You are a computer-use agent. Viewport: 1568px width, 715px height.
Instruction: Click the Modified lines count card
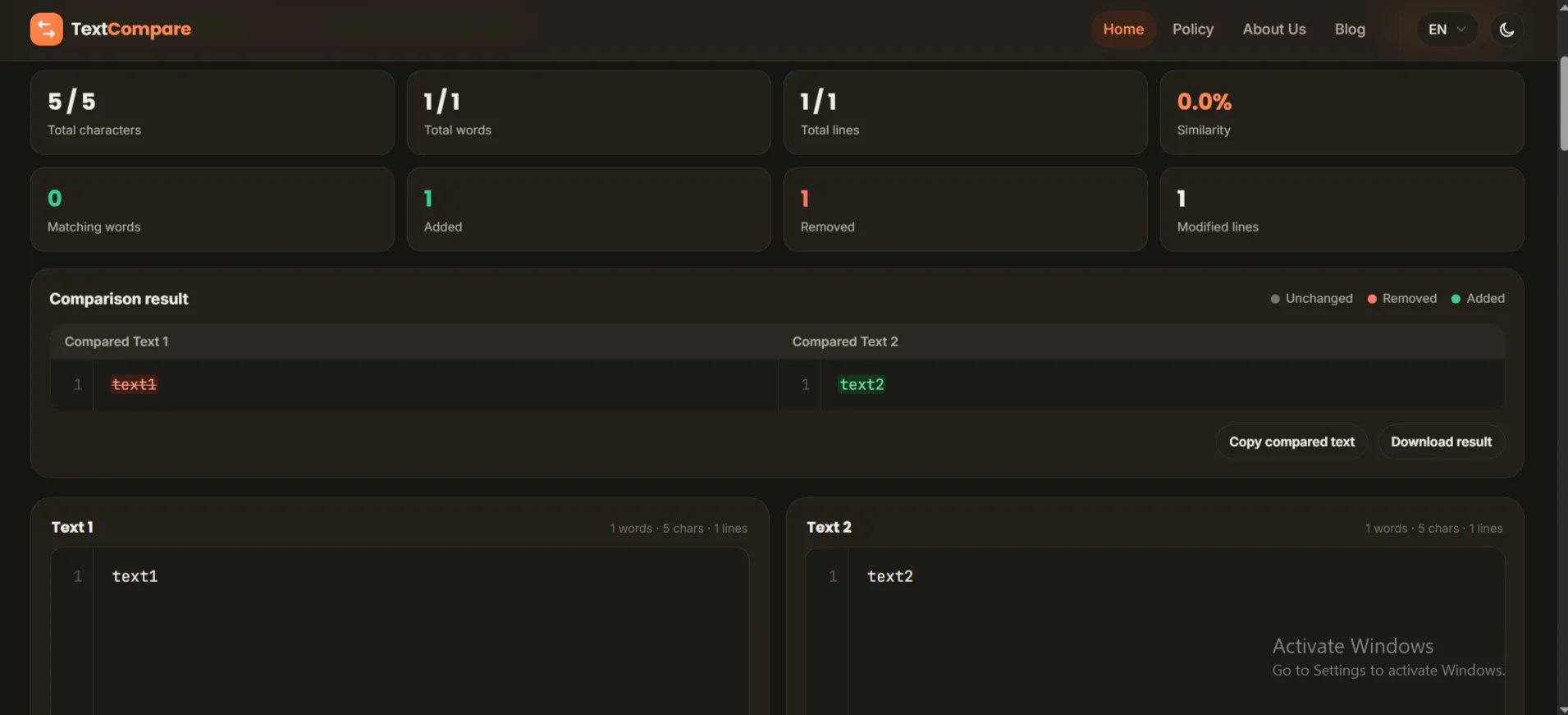coord(1342,209)
